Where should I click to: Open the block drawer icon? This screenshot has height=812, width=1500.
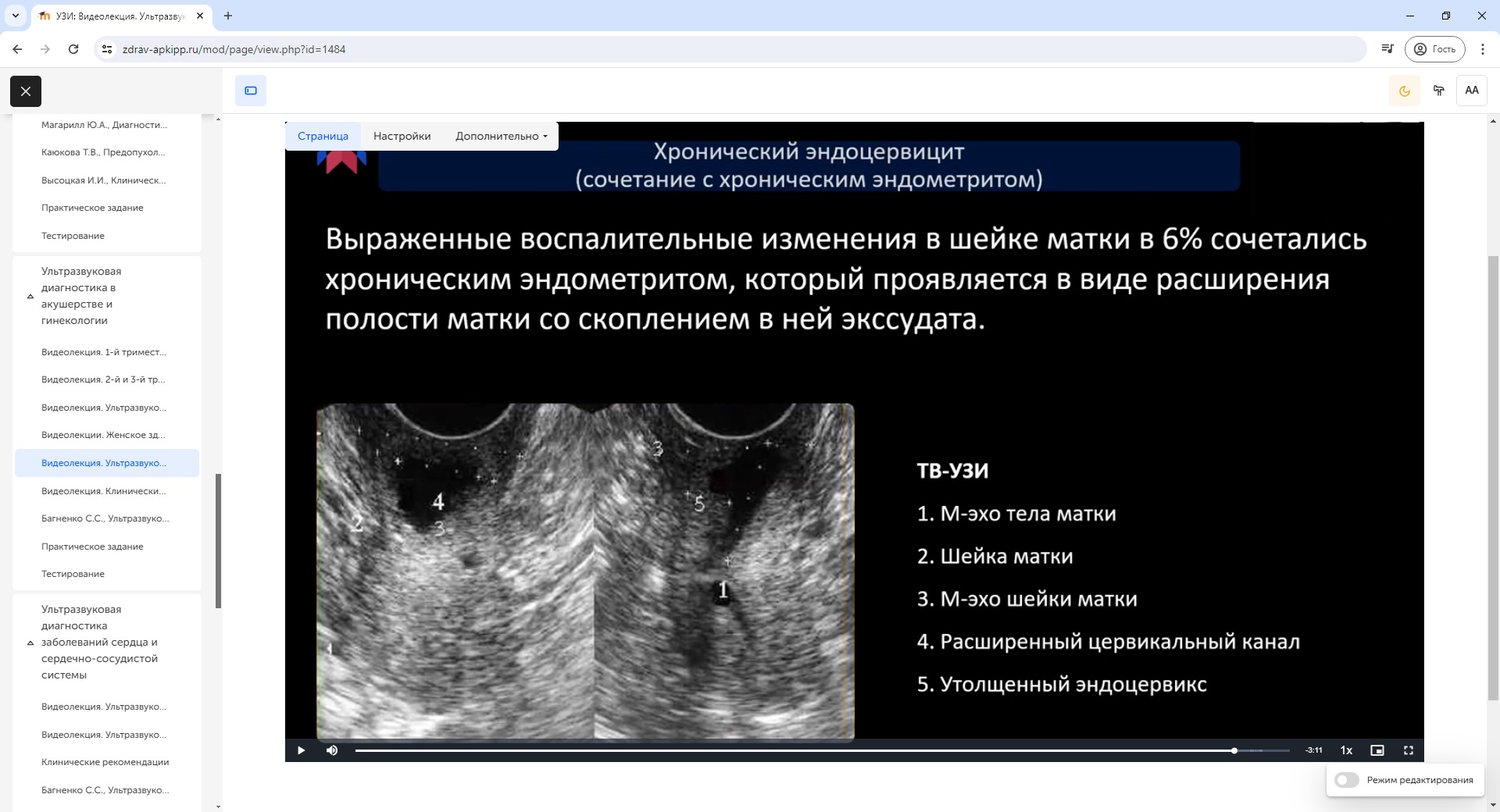251,91
